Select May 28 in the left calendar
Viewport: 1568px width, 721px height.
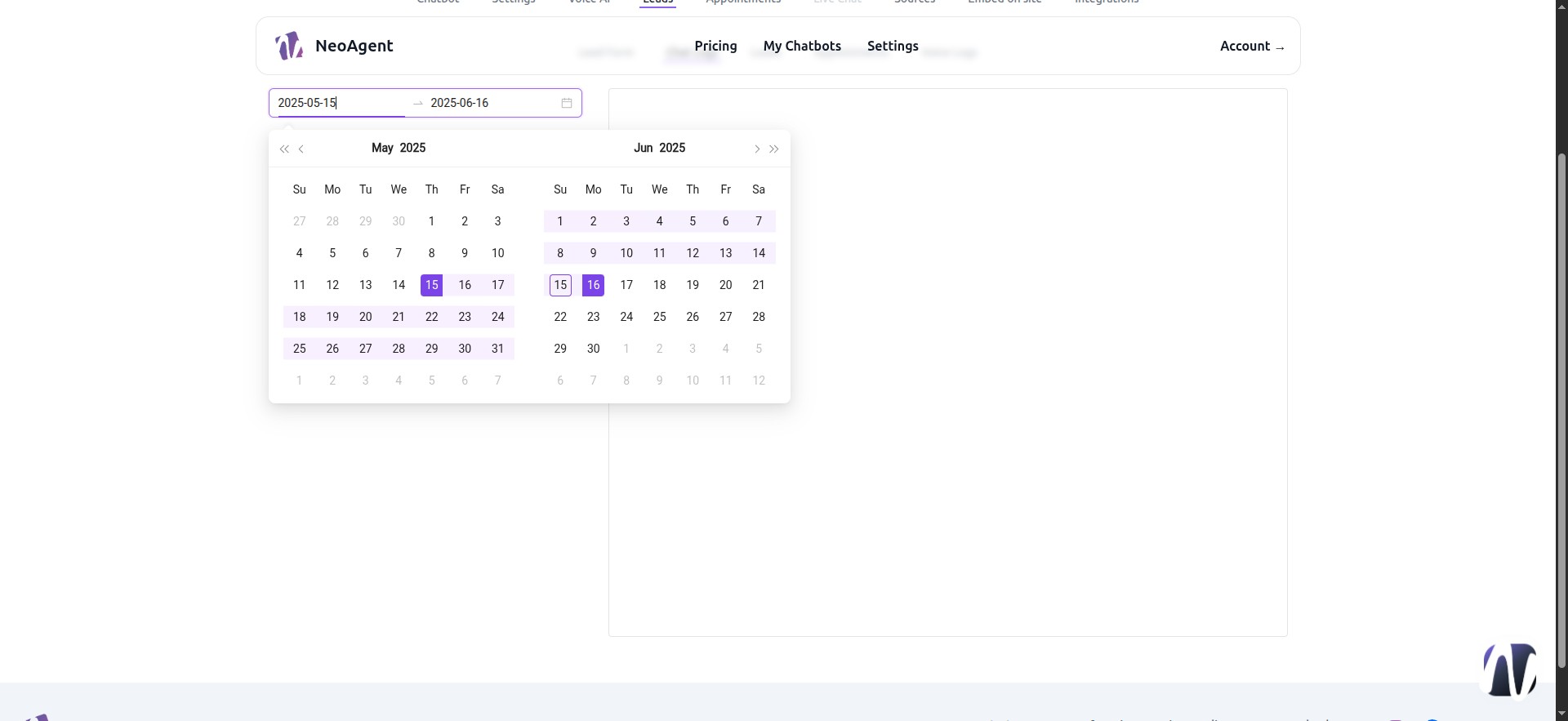click(399, 349)
